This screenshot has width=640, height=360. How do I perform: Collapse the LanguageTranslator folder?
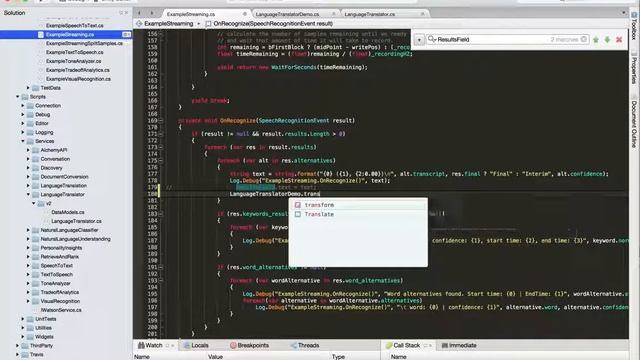tap(28, 195)
